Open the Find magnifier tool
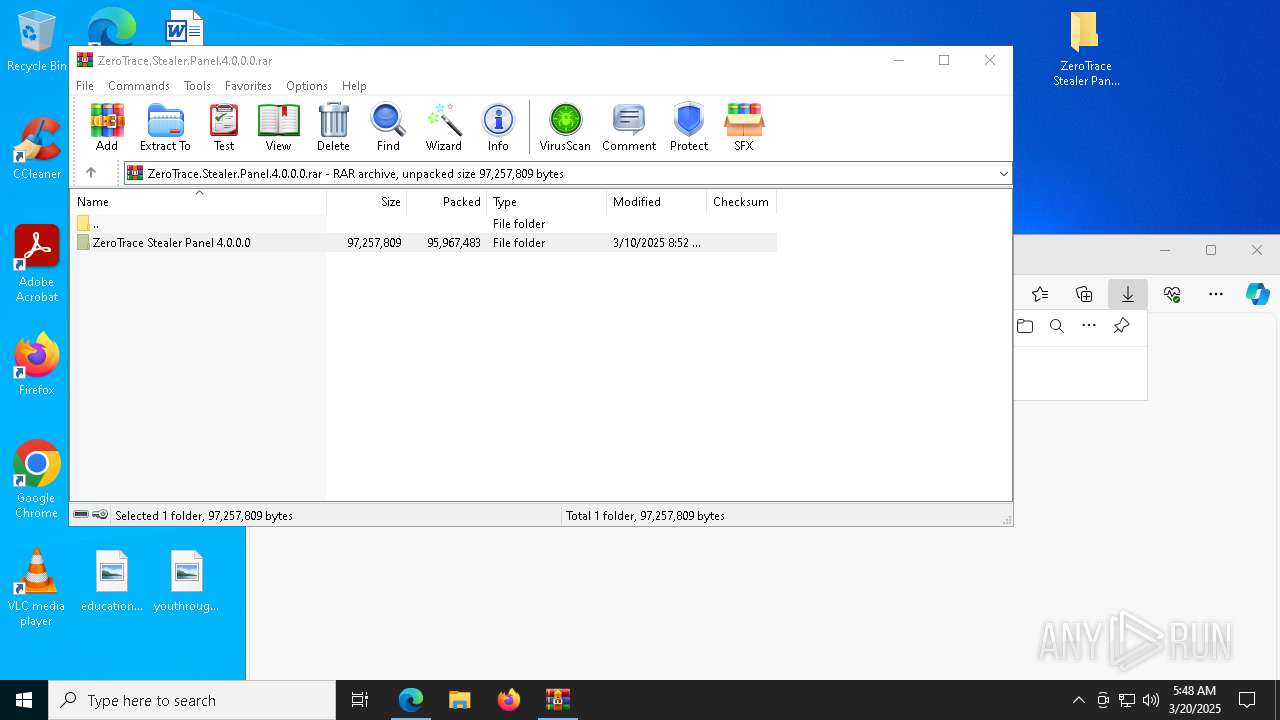Viewport: 1280px width, 720px height. point(388,127)
